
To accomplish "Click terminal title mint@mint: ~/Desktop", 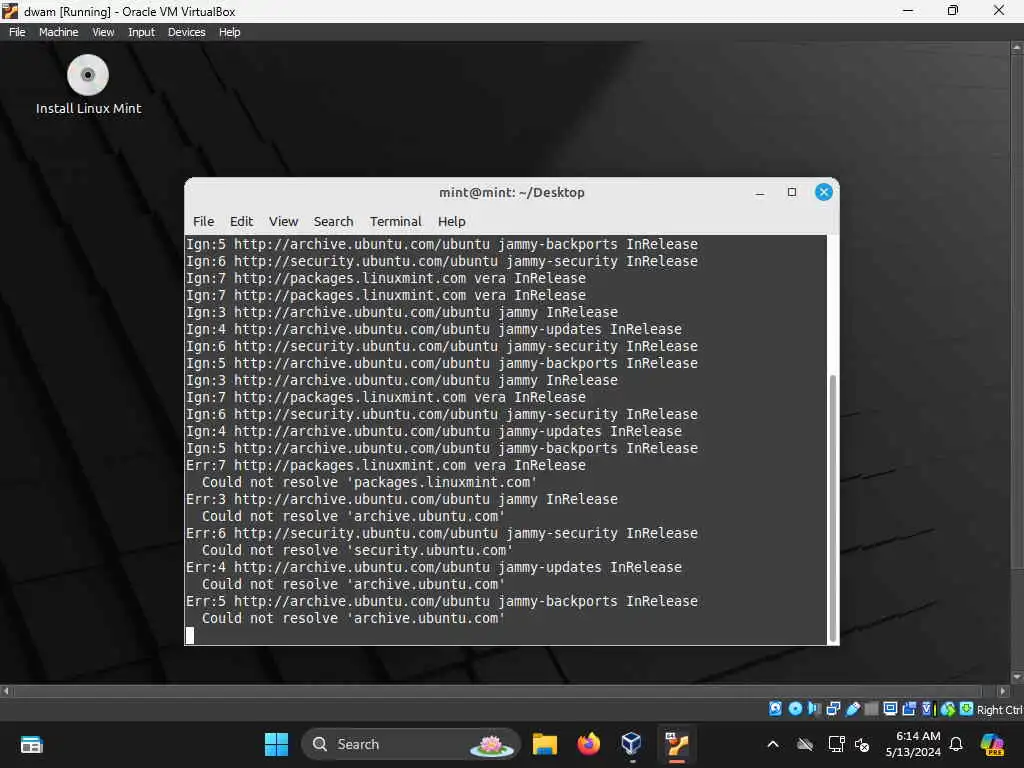I will [x=511, y=193].
